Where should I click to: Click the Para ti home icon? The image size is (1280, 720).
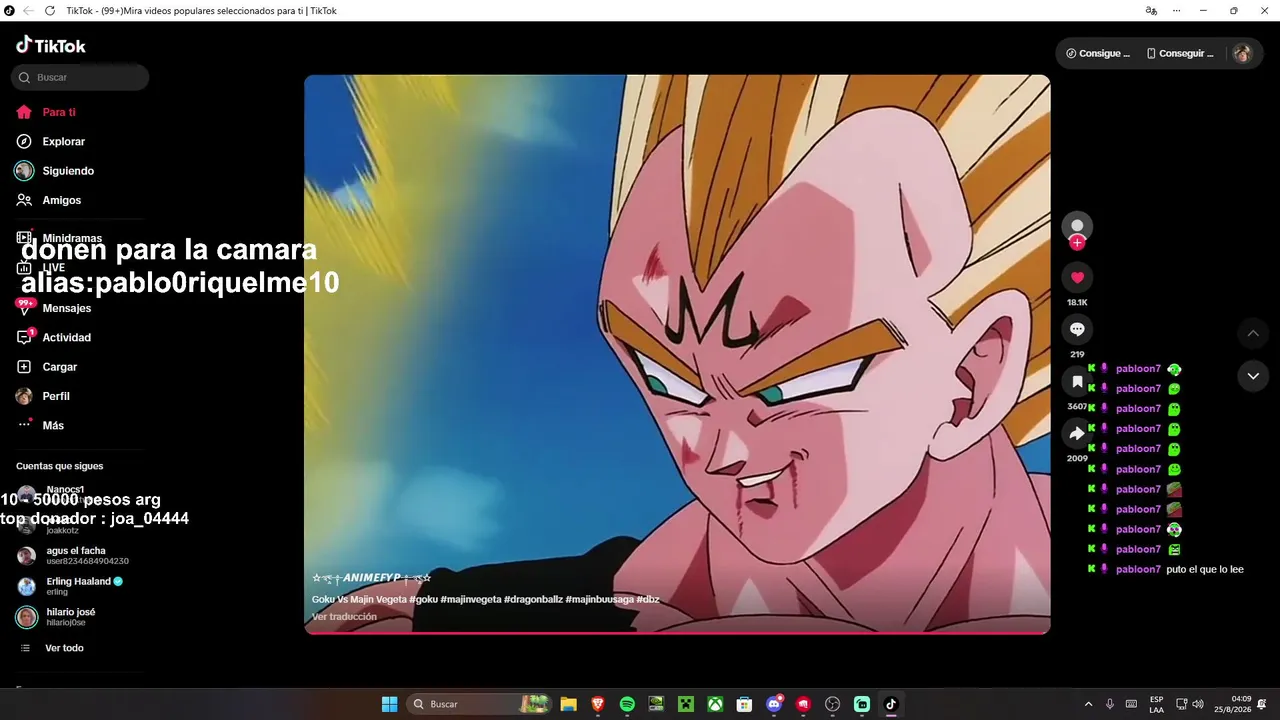pyautogui.click(x=24, y=112)
